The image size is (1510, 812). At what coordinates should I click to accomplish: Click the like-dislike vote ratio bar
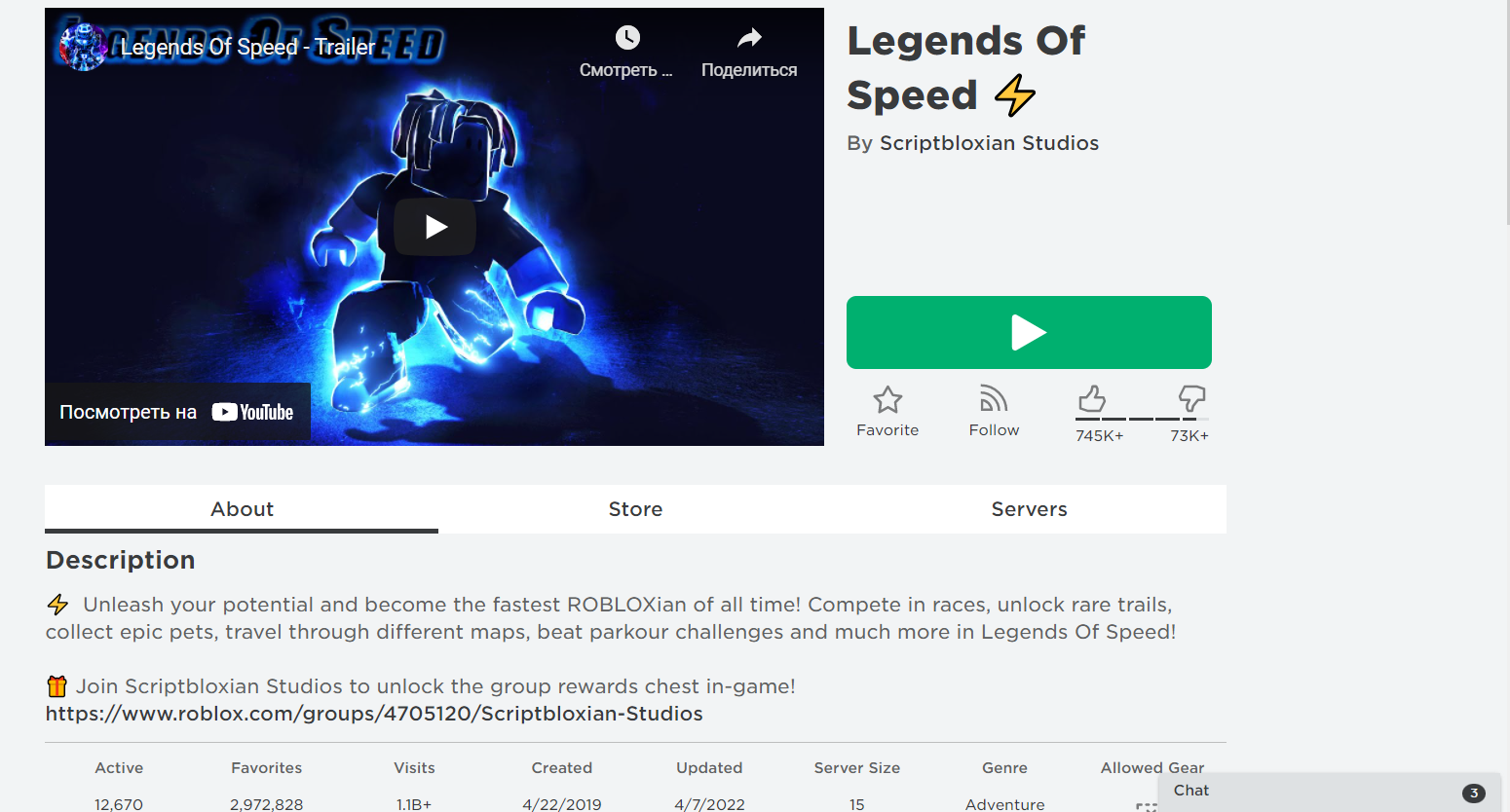coord(1142,419)
